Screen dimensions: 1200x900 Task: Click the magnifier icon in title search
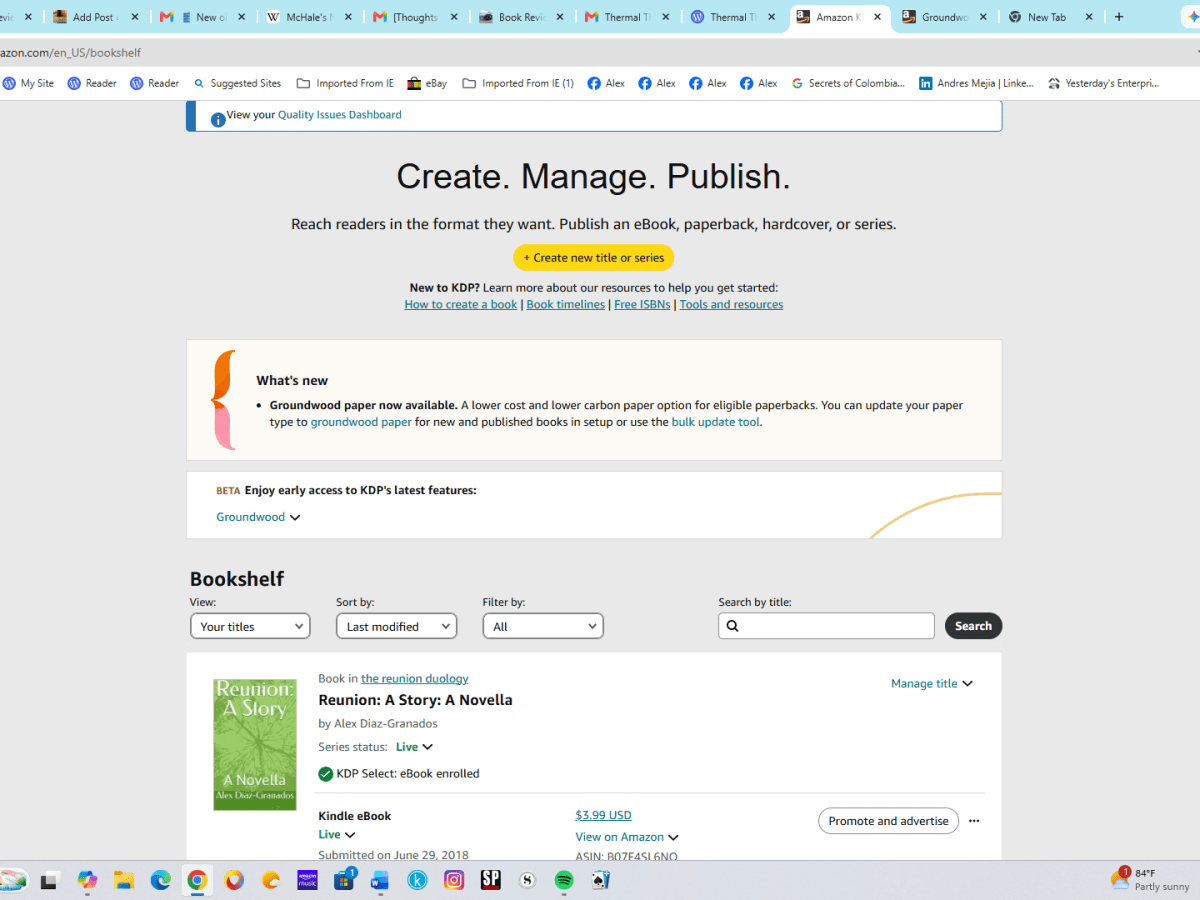coord(732,626)
